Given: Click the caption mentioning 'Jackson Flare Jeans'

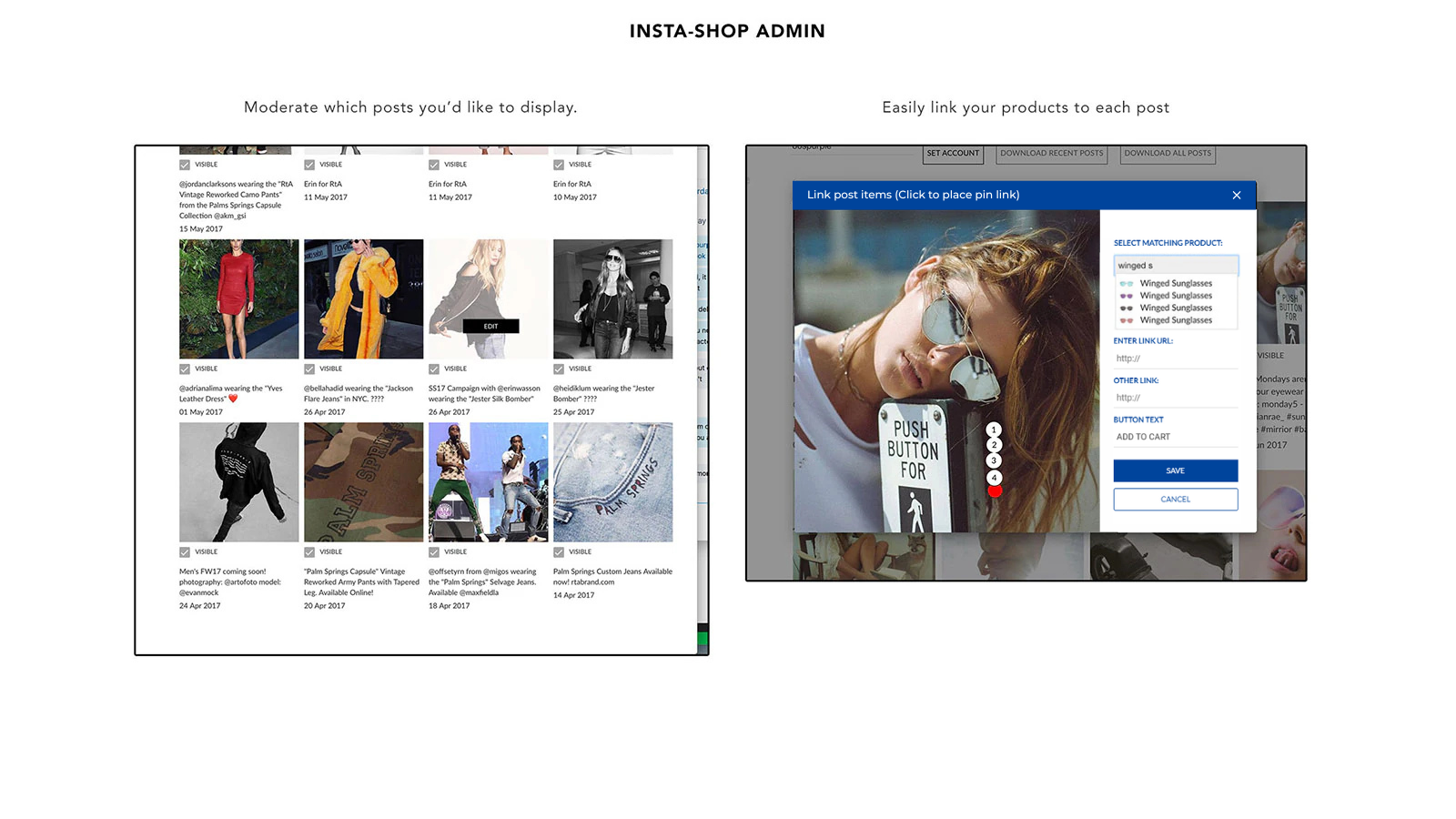Looking at the screenshot, I should [359, 393].
